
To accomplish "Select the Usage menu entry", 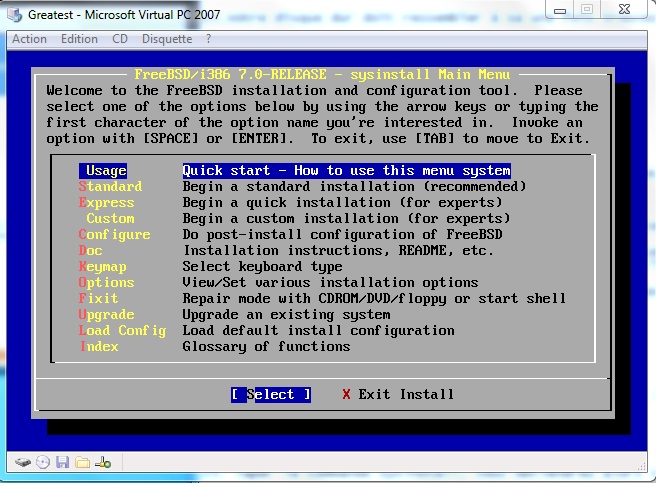I will point(103,170).
